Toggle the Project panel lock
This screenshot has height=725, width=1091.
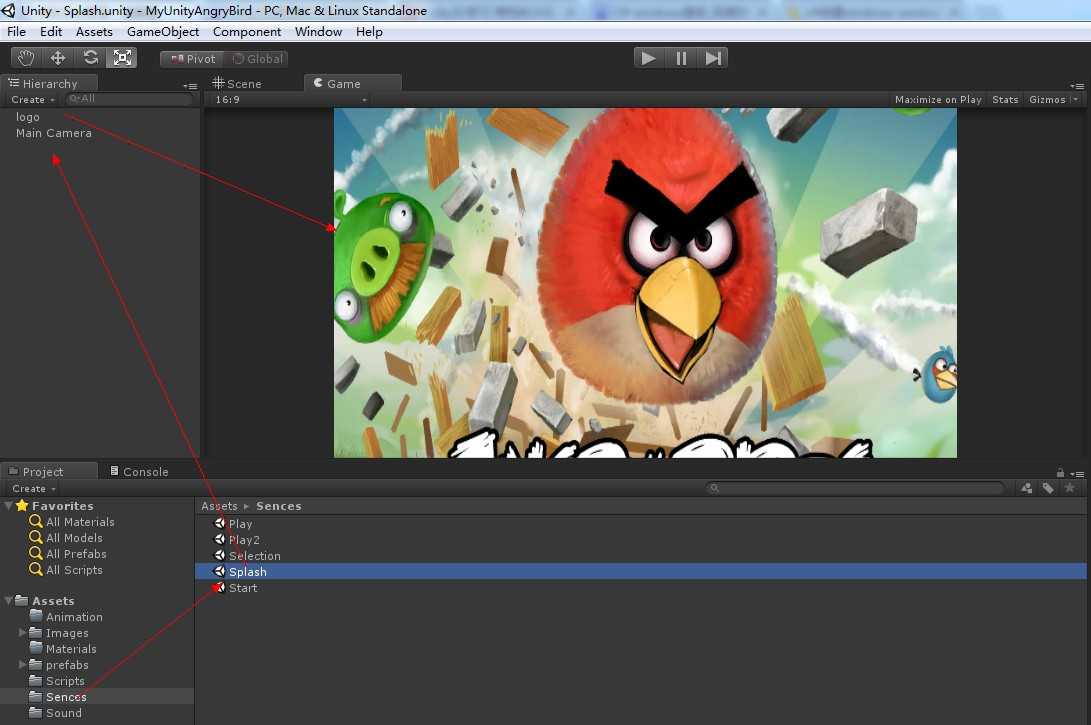point(1060,472)
